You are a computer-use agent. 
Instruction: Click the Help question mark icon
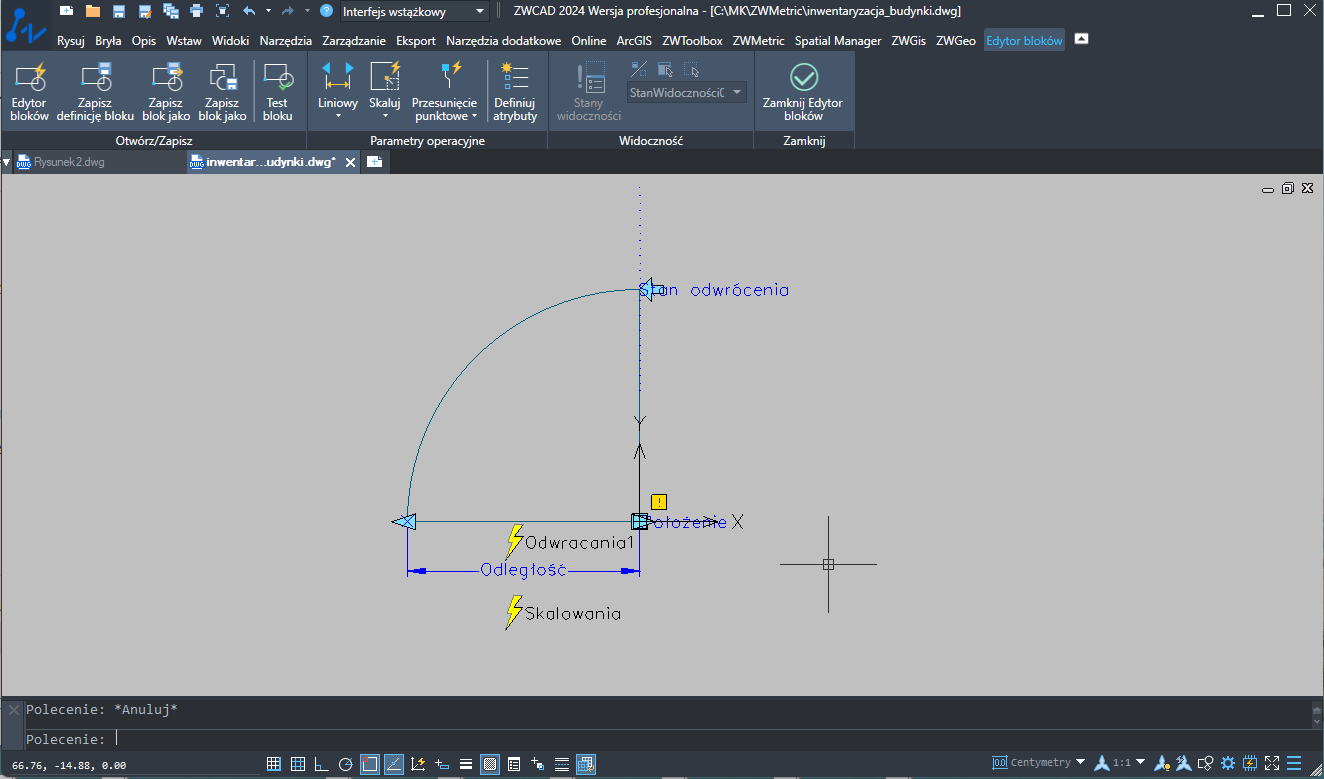point(326,11)
